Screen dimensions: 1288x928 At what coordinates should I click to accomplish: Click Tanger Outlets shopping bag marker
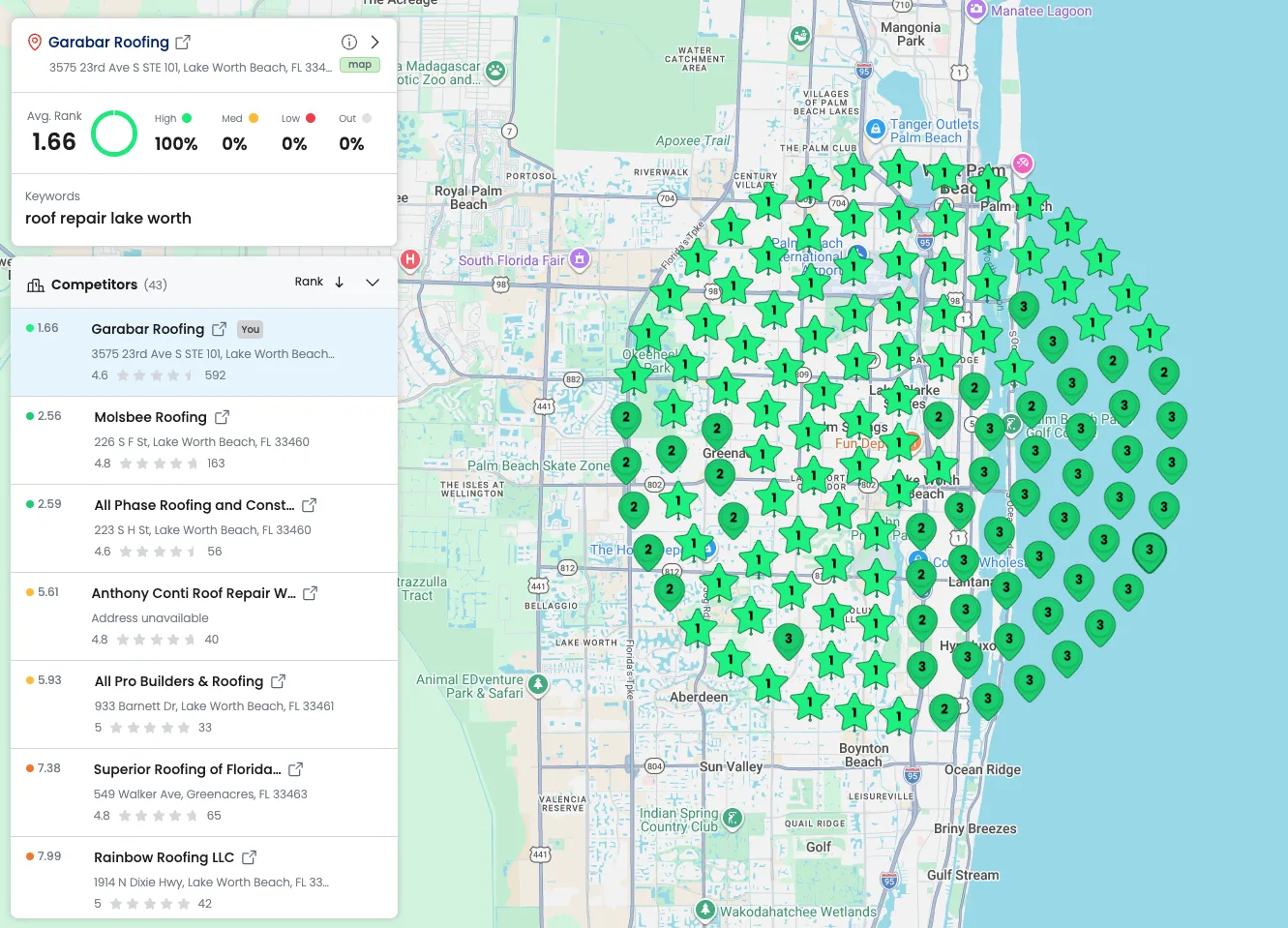click(x=876, y=129)
